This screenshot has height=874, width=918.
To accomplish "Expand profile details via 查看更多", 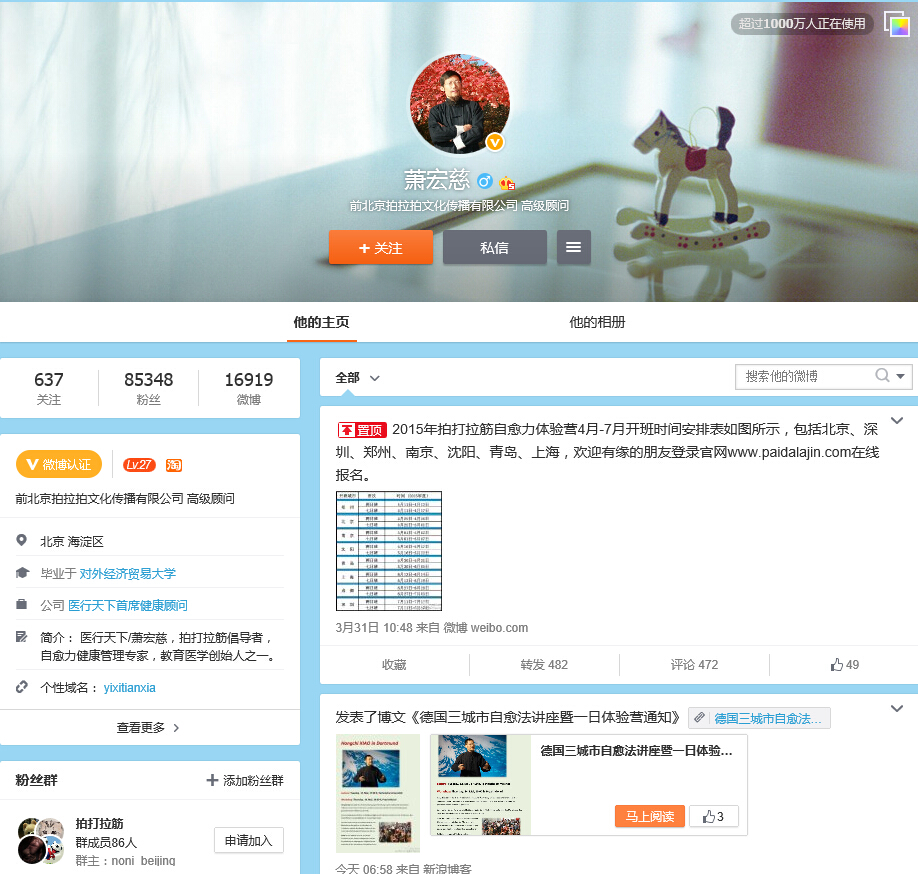I will 149,727.
